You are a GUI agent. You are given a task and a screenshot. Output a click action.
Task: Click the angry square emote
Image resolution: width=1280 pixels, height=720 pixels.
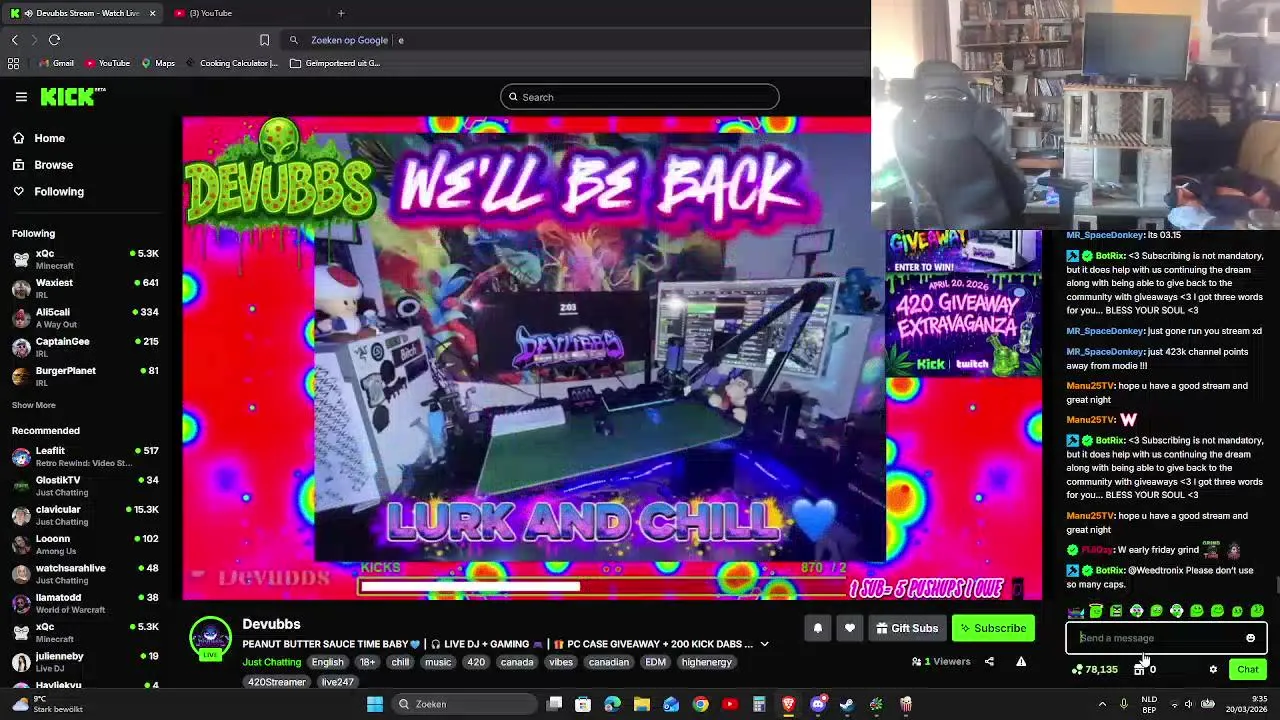pyautogui.click(x=1116, y=611)
